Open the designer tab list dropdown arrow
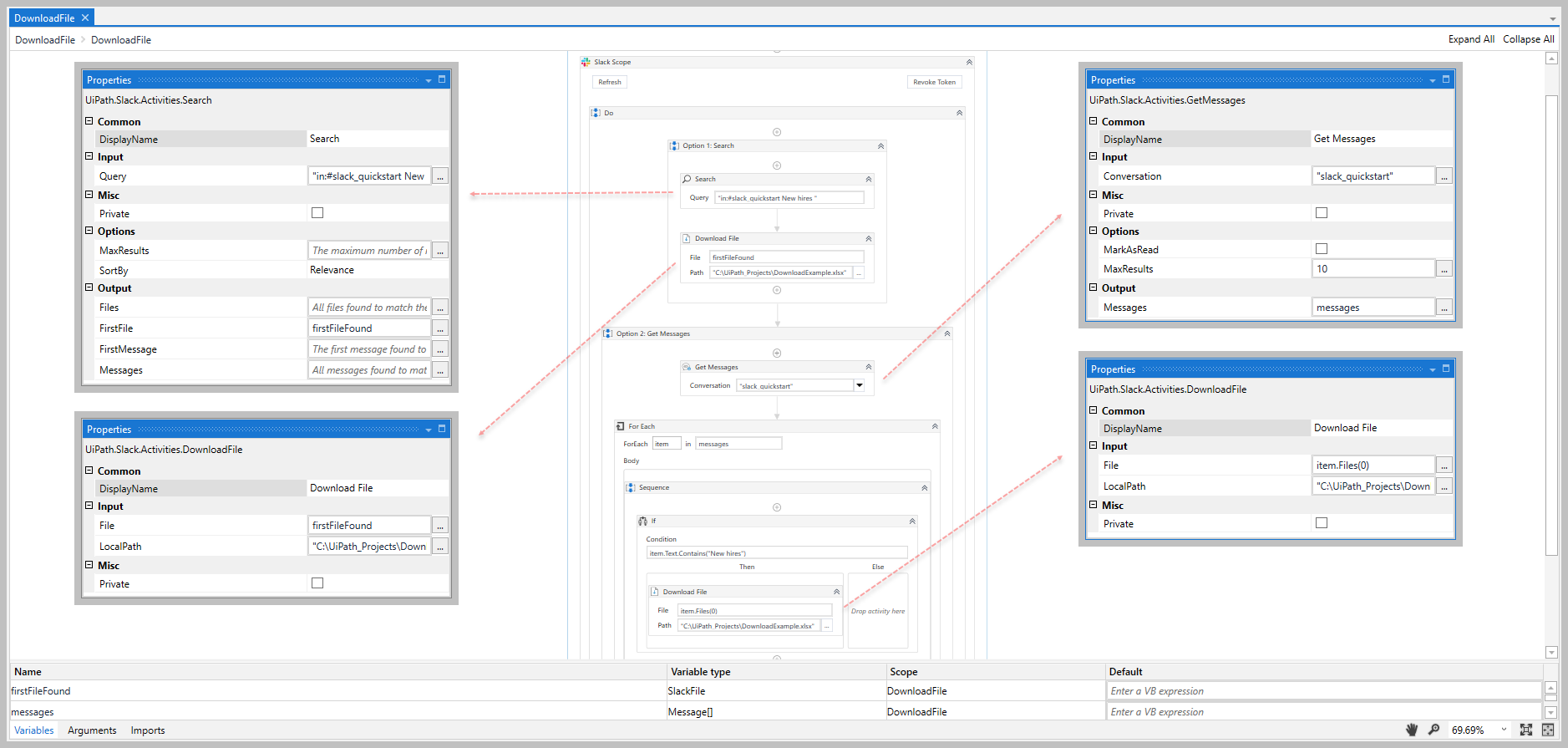The image size is (1568, 748). [x=1553, y=18]
